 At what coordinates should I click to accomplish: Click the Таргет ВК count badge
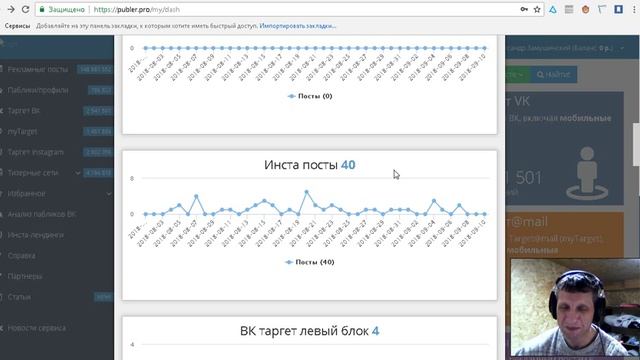point(98,111)
